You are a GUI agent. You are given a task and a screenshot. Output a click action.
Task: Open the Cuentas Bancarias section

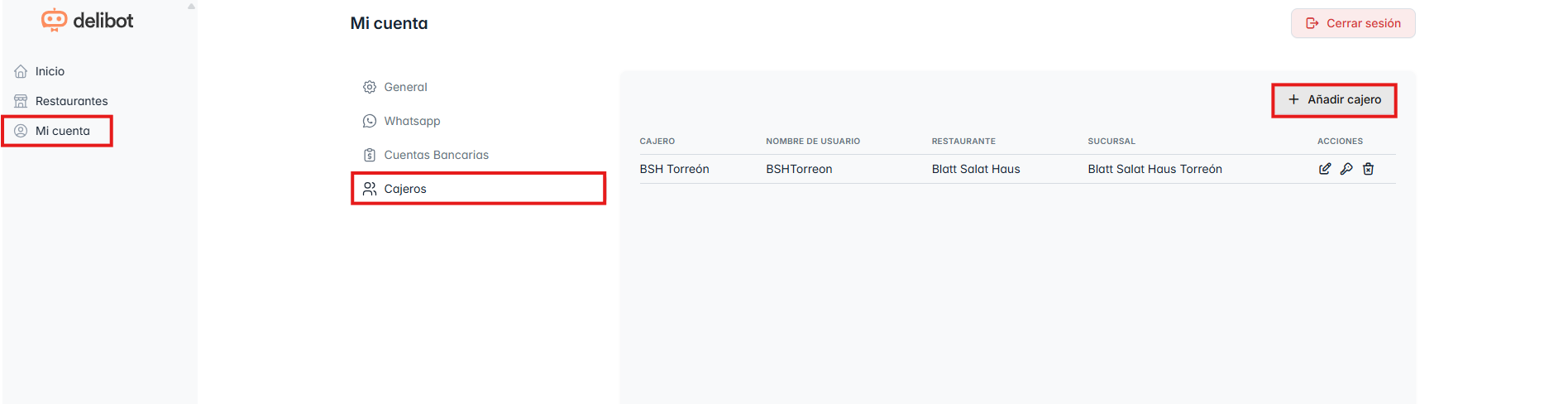point(436,155)
